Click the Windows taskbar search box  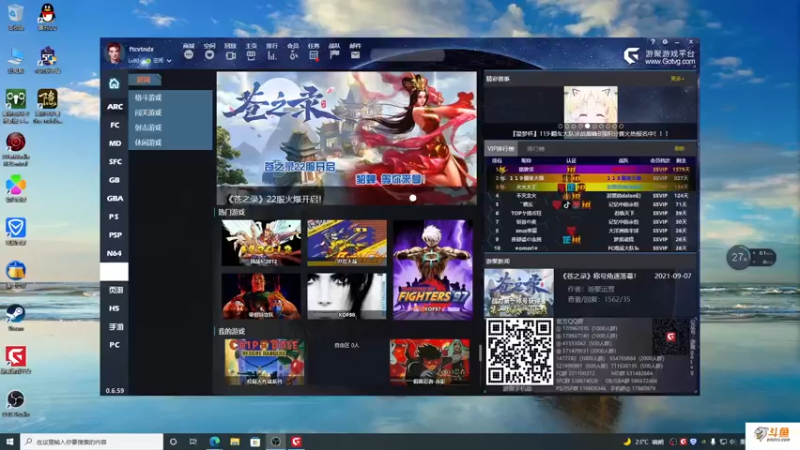(x=92, y=441)
